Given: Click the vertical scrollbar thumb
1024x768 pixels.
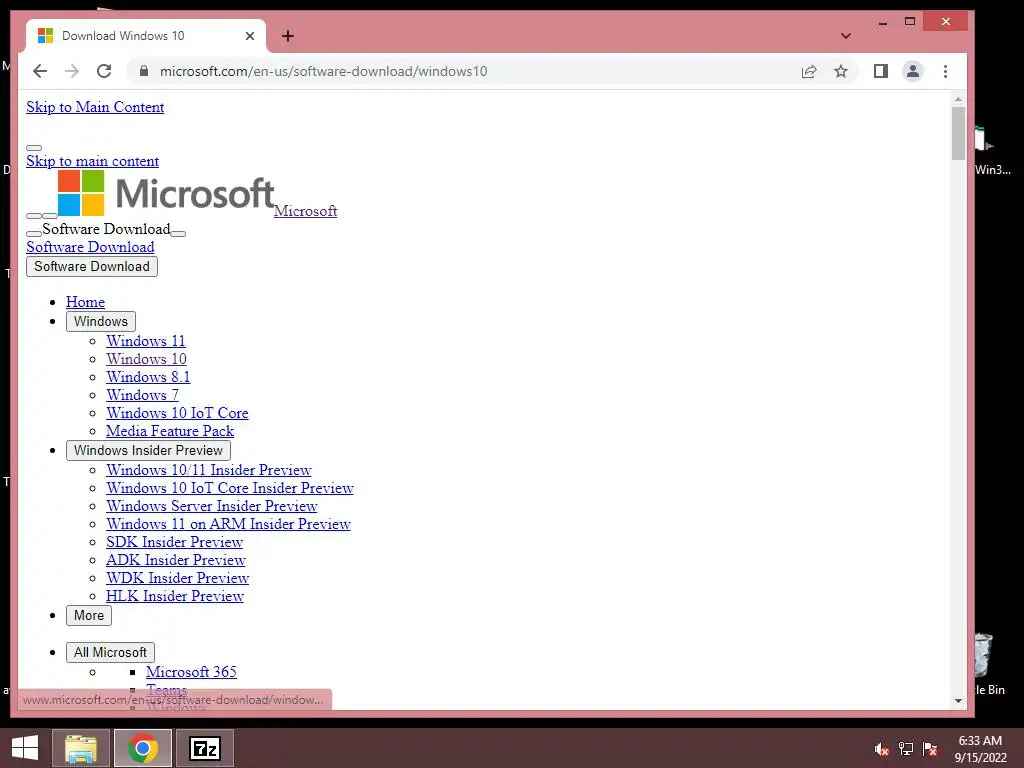Looking at the screenshot, I should [958, 133].
